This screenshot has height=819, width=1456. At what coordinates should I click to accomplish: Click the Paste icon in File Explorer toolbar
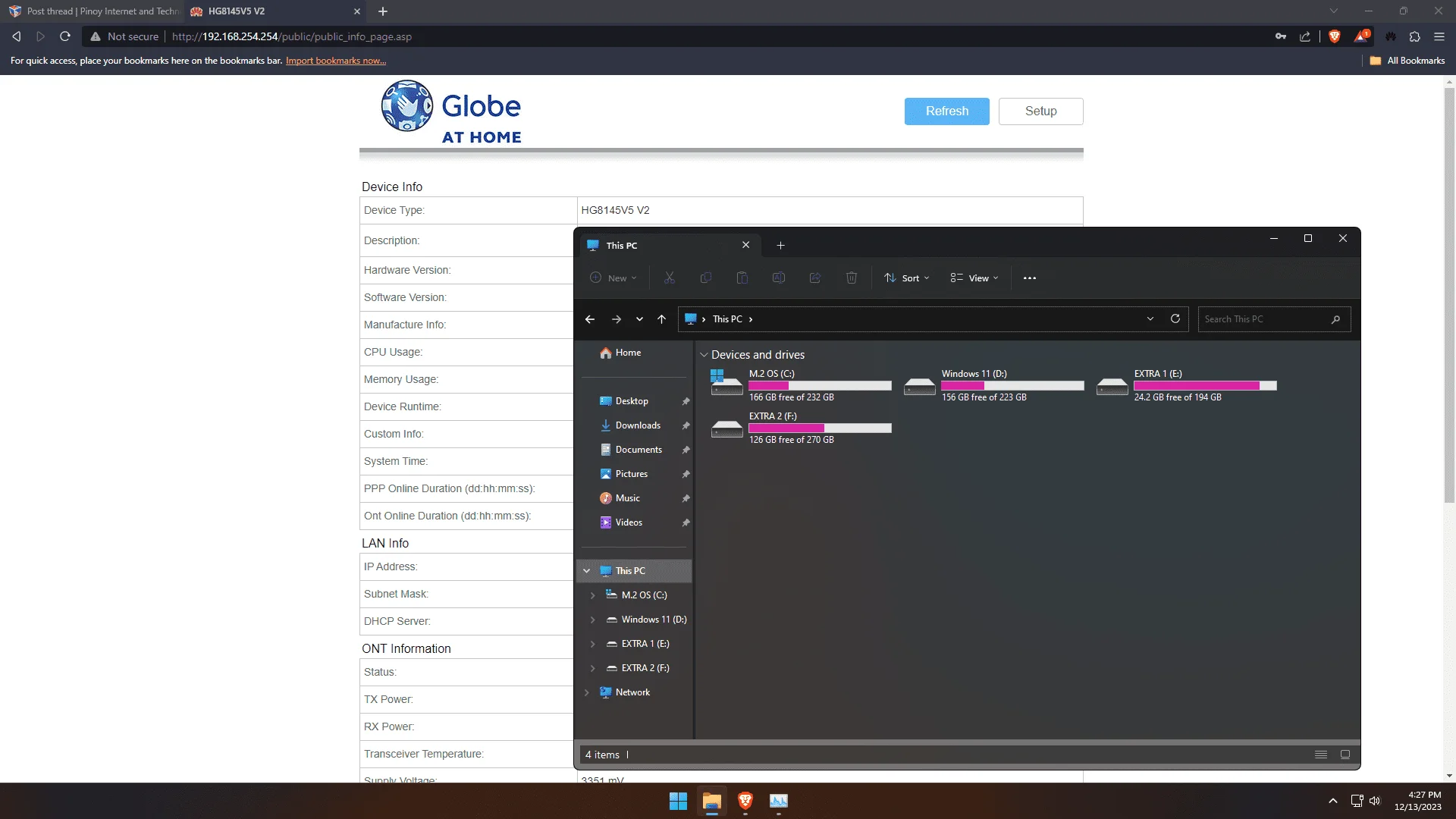click(742, 278)
